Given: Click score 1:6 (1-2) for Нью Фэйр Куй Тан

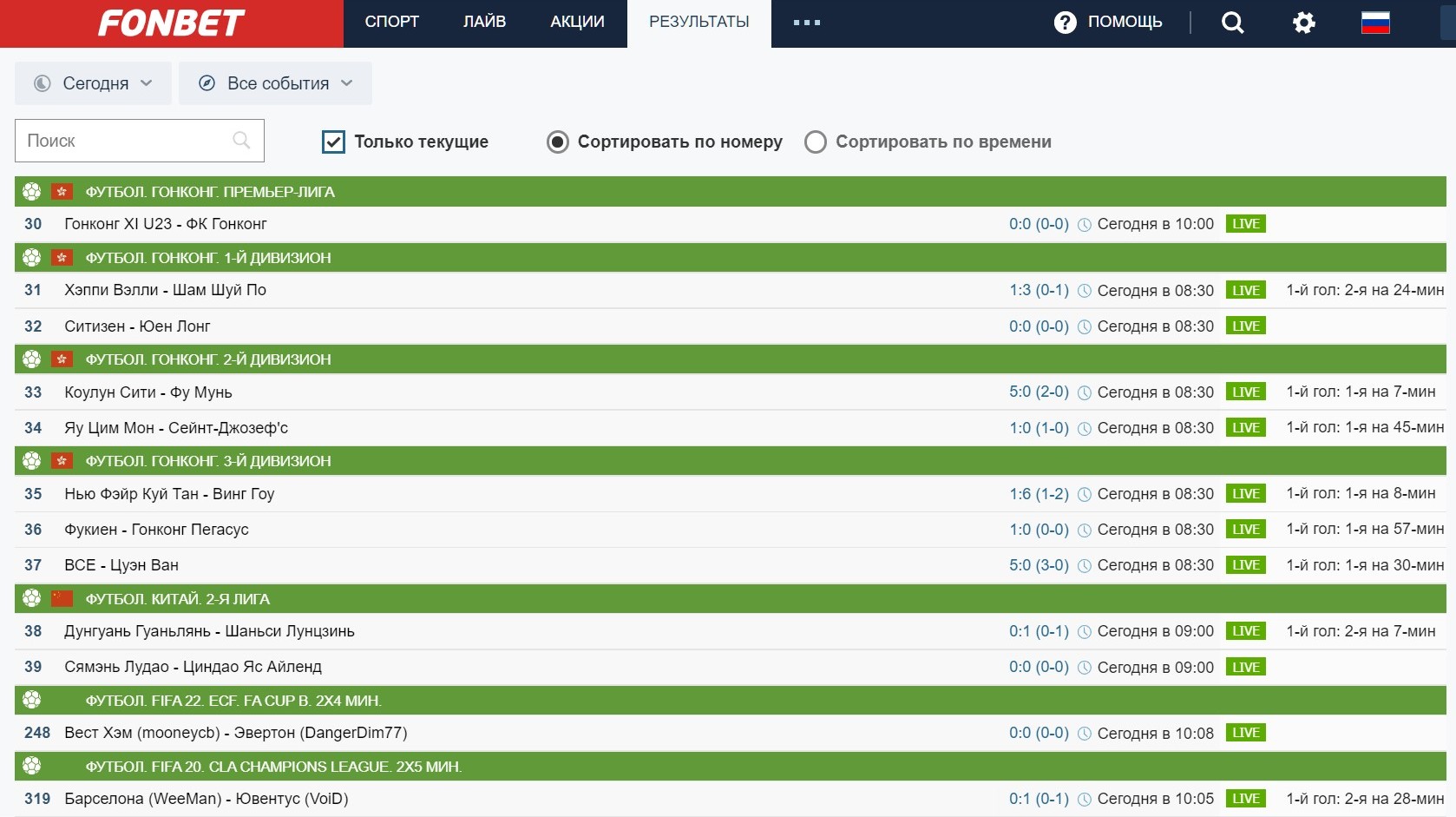Looking at the screenshot, I should 1039,494.
